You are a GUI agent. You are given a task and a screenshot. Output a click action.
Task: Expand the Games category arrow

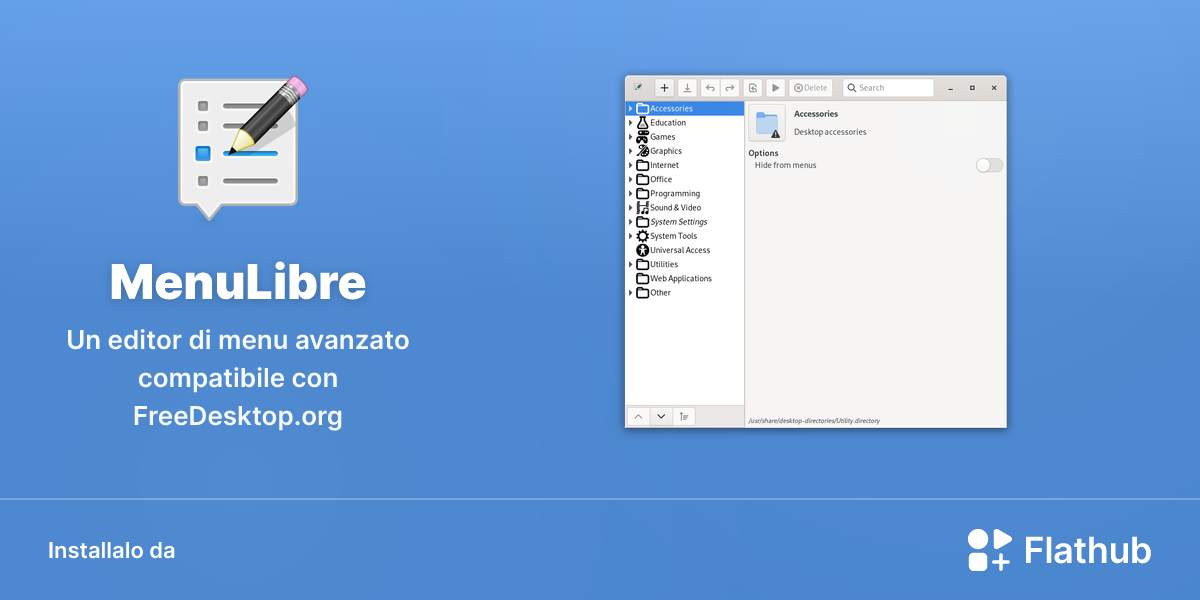(630, 137)
